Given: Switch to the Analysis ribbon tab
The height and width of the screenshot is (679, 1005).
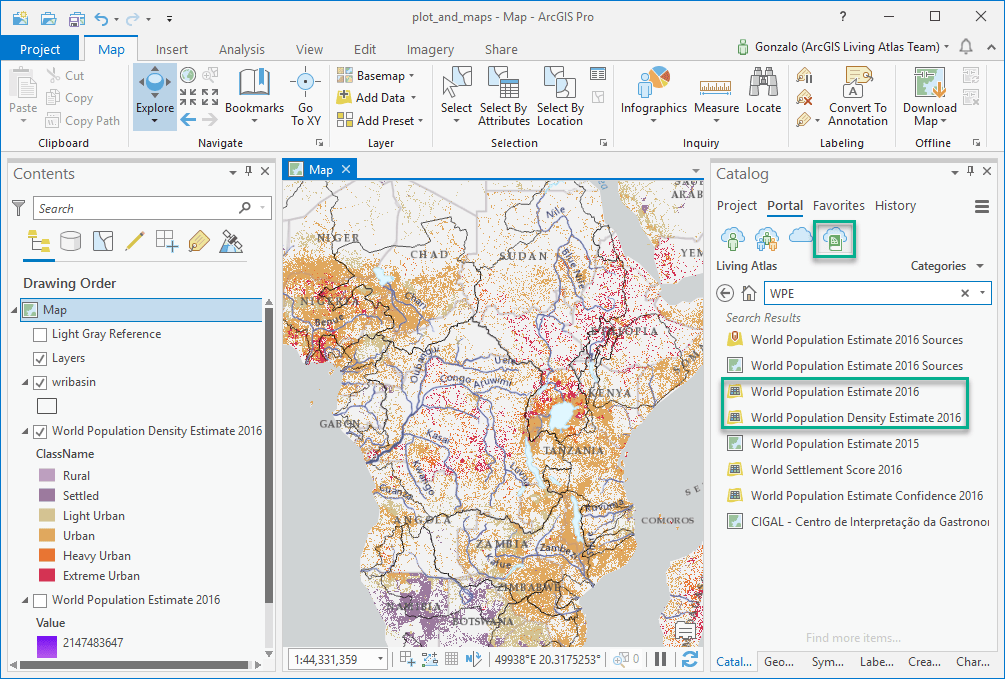Looking at the screenshot, I should [242, 49].
